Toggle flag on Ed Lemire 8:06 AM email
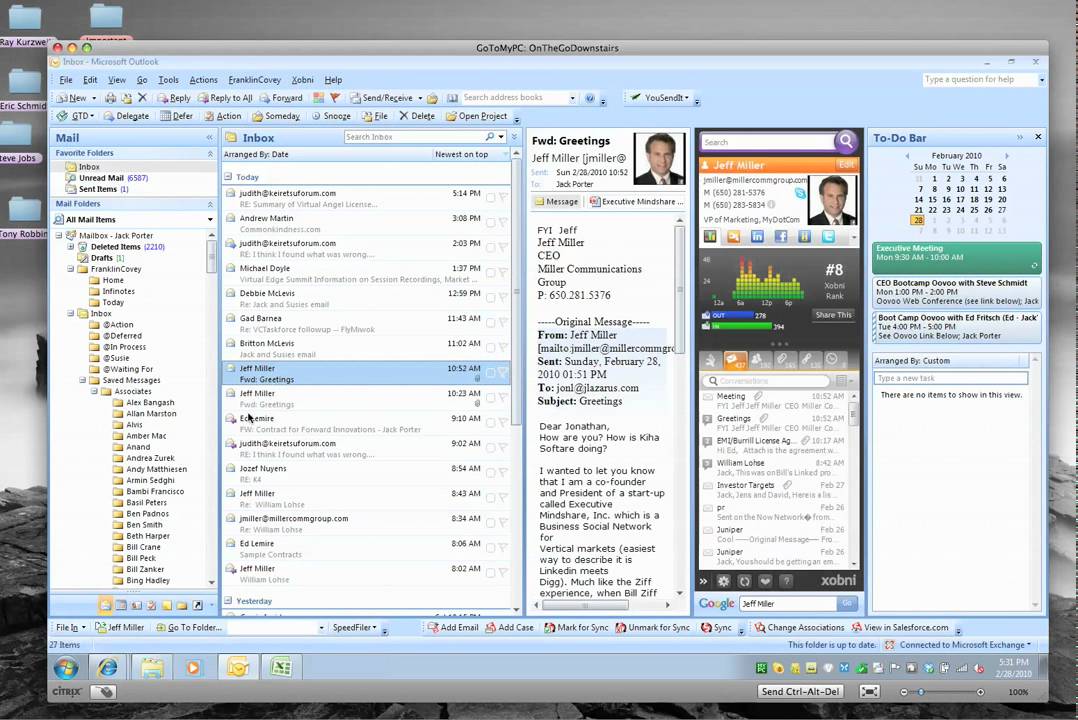The width and height of the screenshot is (1078, 720). 503,547
